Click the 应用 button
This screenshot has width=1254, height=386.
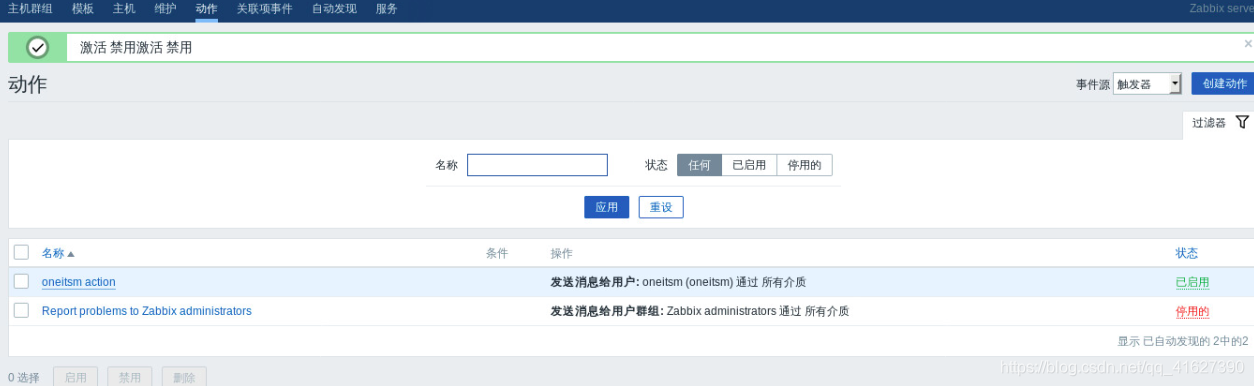pyautogui.click(x=606, y=207)
